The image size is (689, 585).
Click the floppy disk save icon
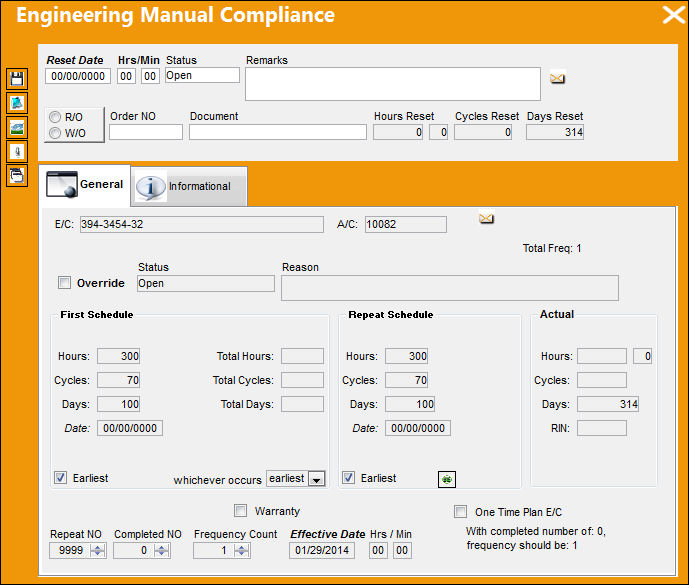pyautogui.click(x=17, y=79)
